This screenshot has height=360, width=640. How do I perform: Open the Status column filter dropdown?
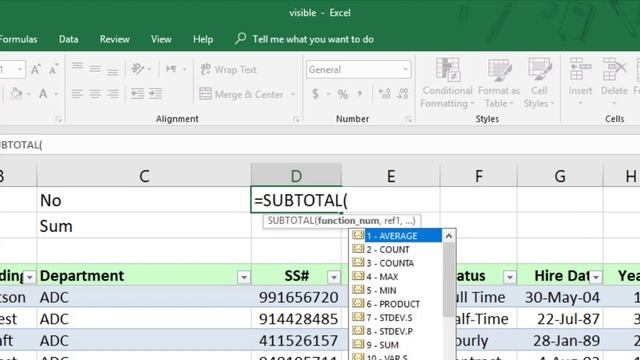pos(509,277)
